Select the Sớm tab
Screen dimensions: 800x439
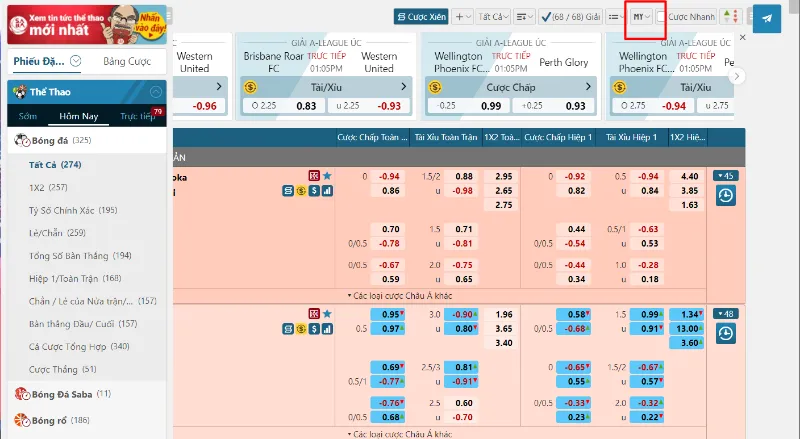(x=28, y=116)
